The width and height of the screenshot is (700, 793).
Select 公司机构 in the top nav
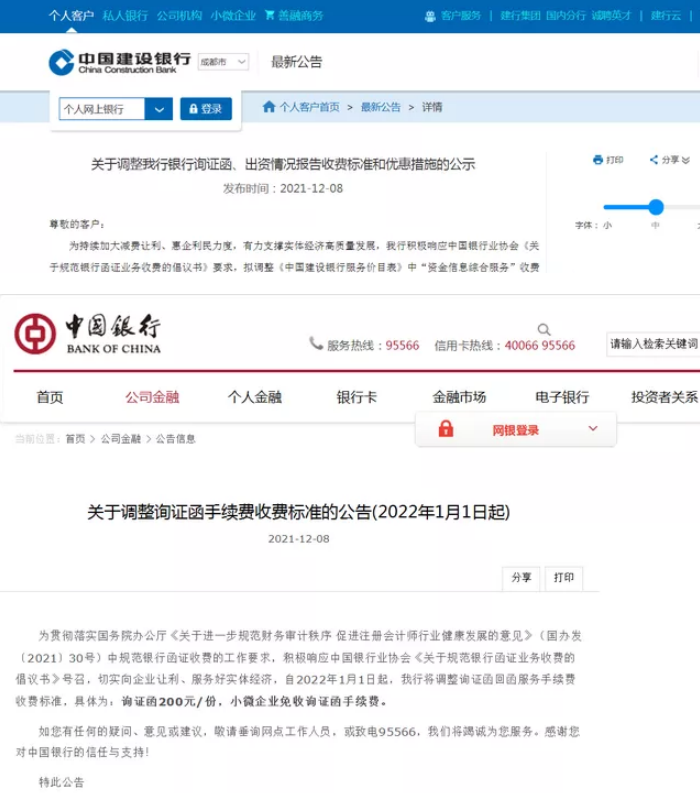[179, 16]
